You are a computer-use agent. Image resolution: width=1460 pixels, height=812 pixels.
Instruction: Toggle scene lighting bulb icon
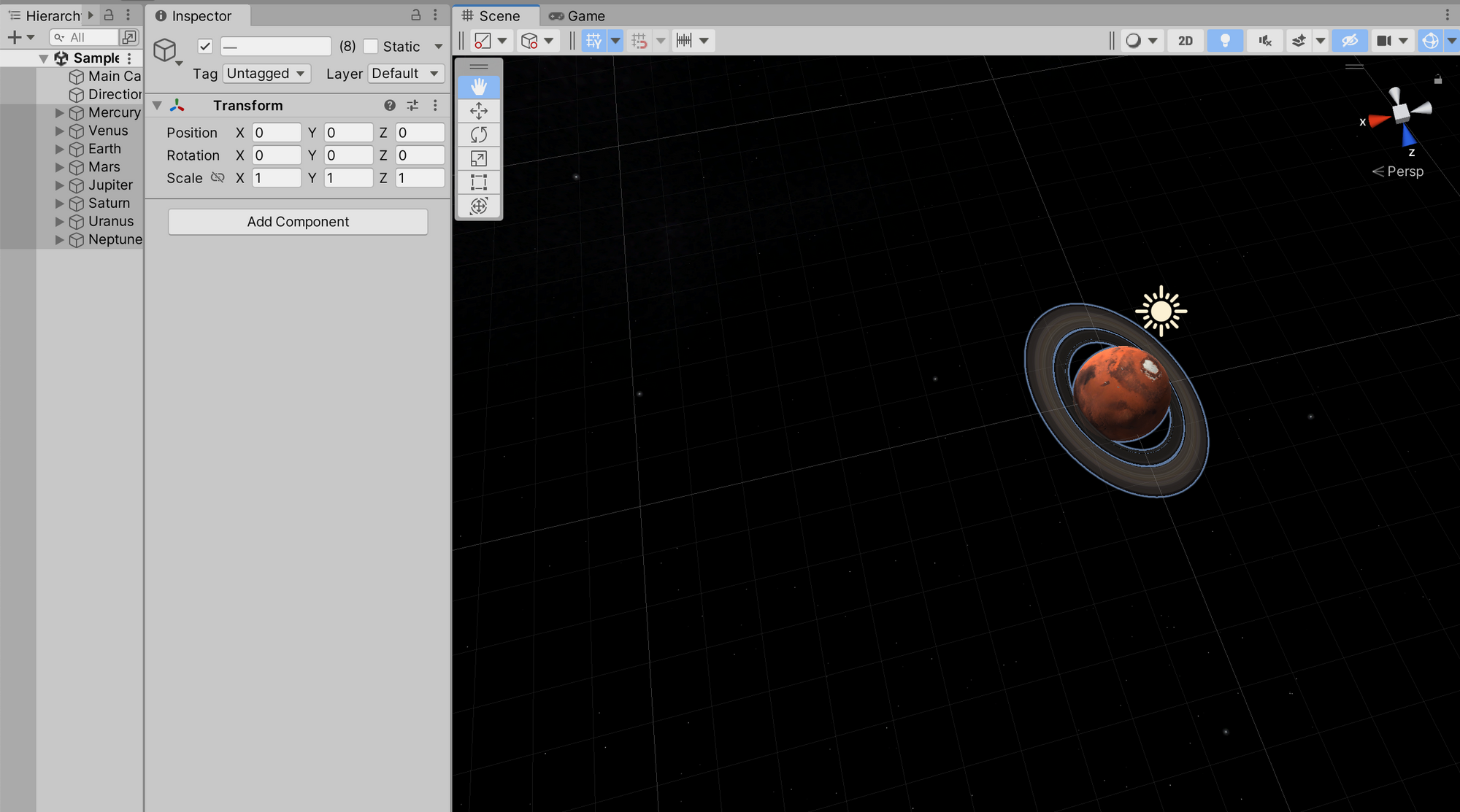coord(1225,41)
